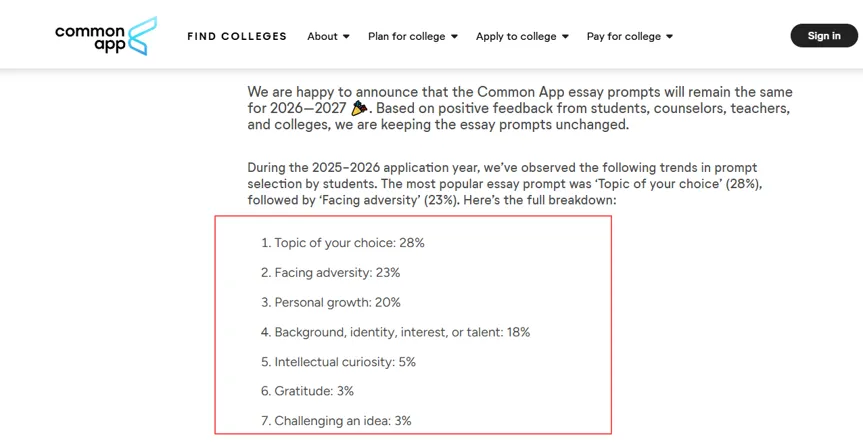Expand the Apply to college arrow

point(565,37)
